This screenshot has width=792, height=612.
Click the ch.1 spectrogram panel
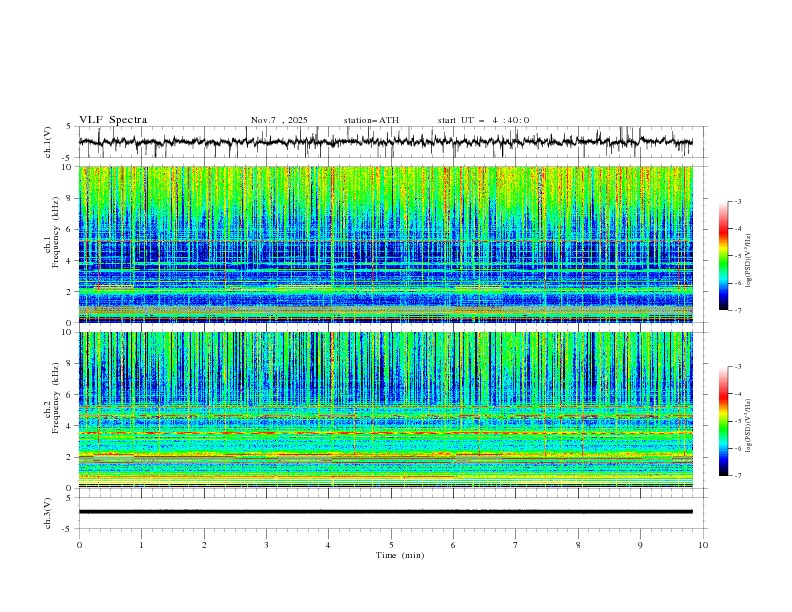coord(385,244)
